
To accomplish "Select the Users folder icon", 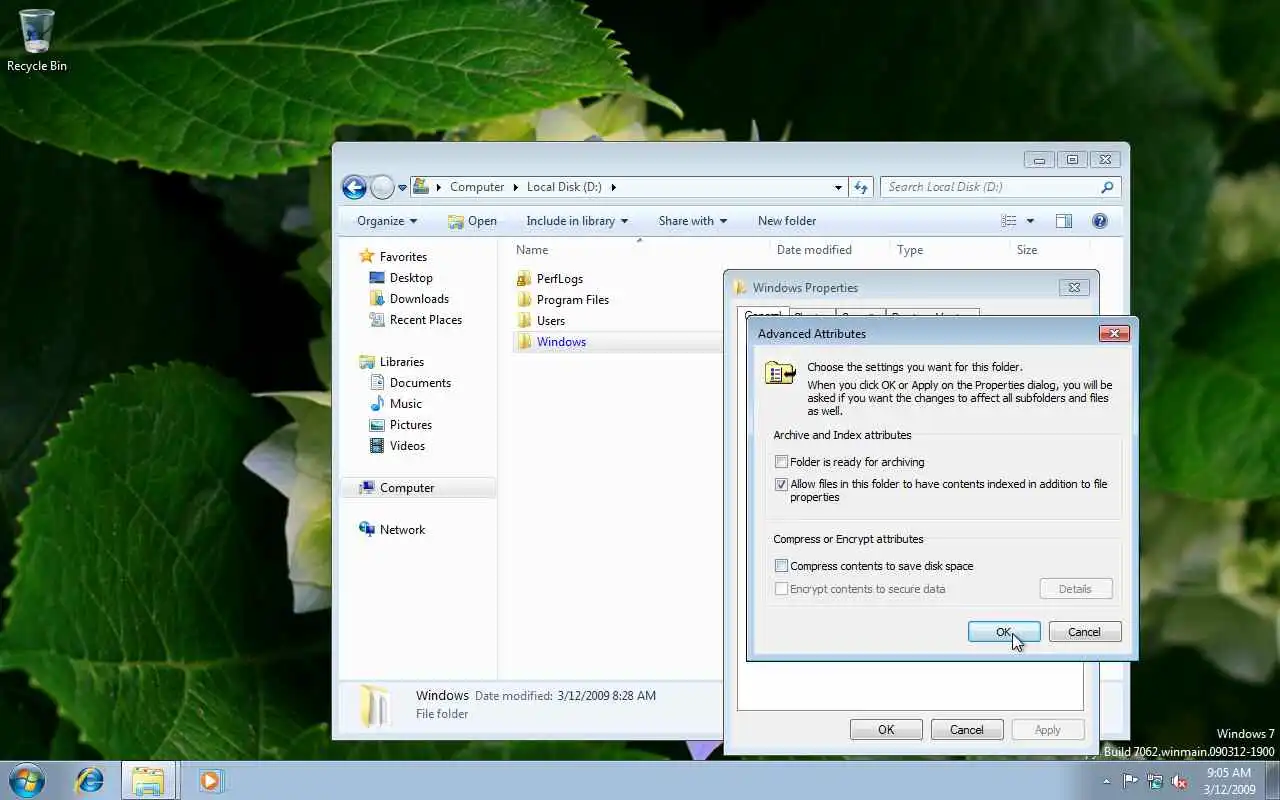I will (x=524, y=321).
